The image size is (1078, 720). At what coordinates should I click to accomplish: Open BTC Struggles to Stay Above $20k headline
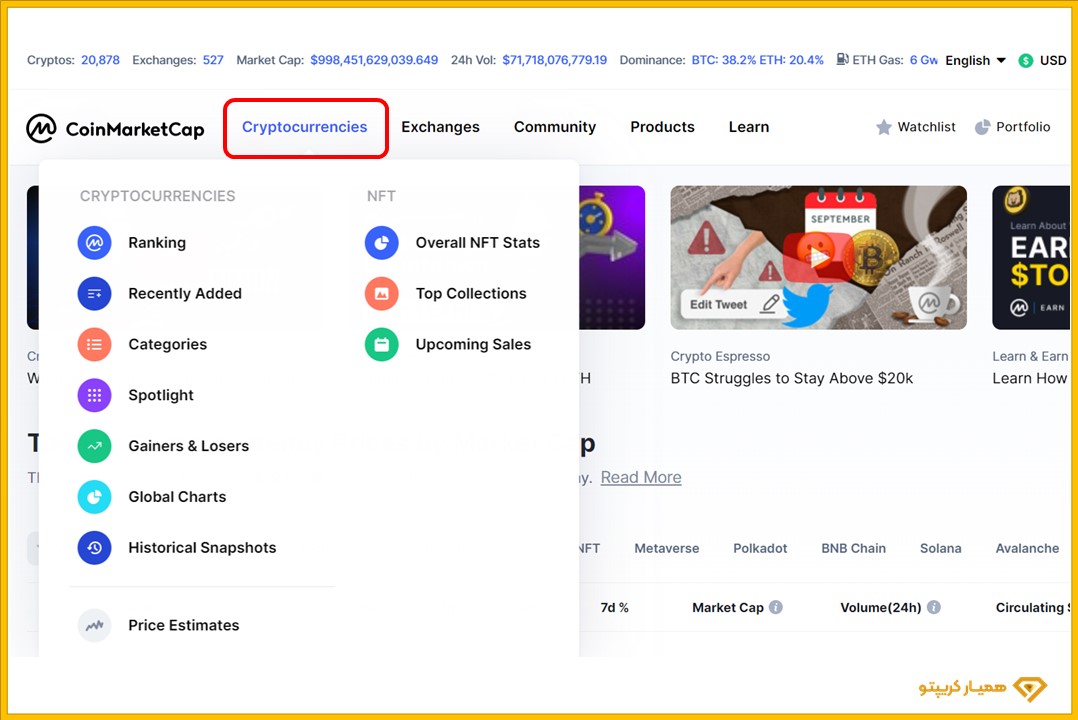pyautogui.click(x=792, y=378)
